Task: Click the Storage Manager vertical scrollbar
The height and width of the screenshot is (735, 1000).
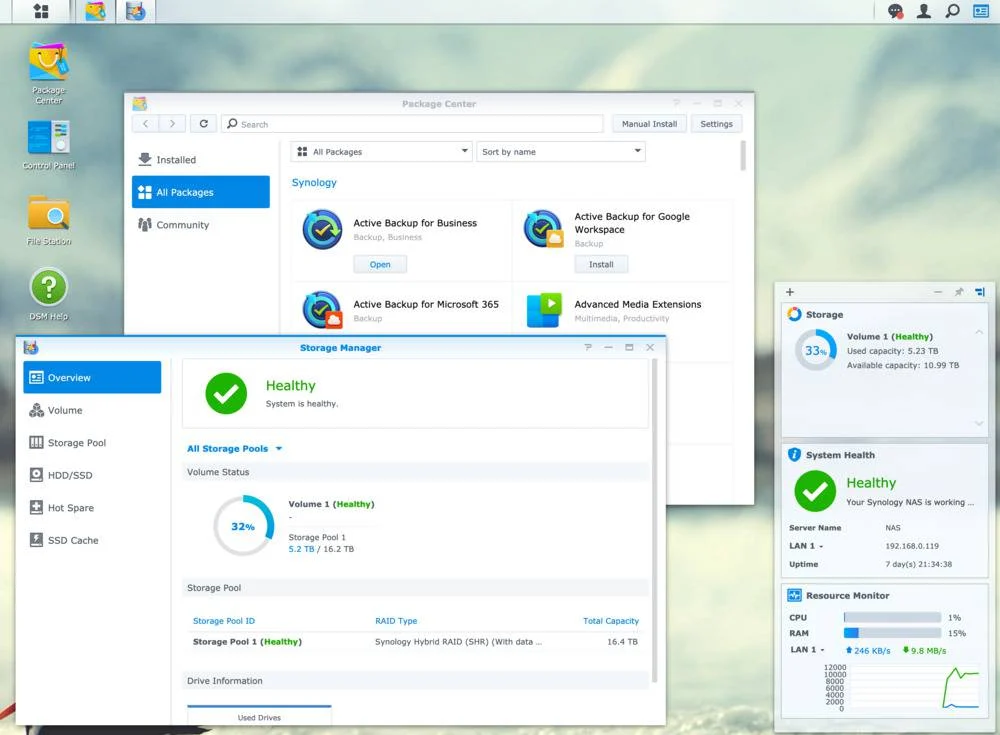Action: click(654, 521)
